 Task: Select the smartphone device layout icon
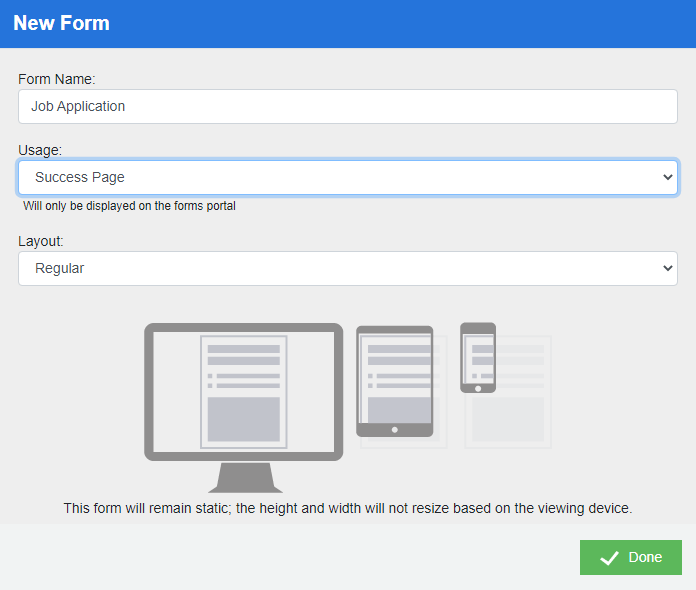click(477, 357)
